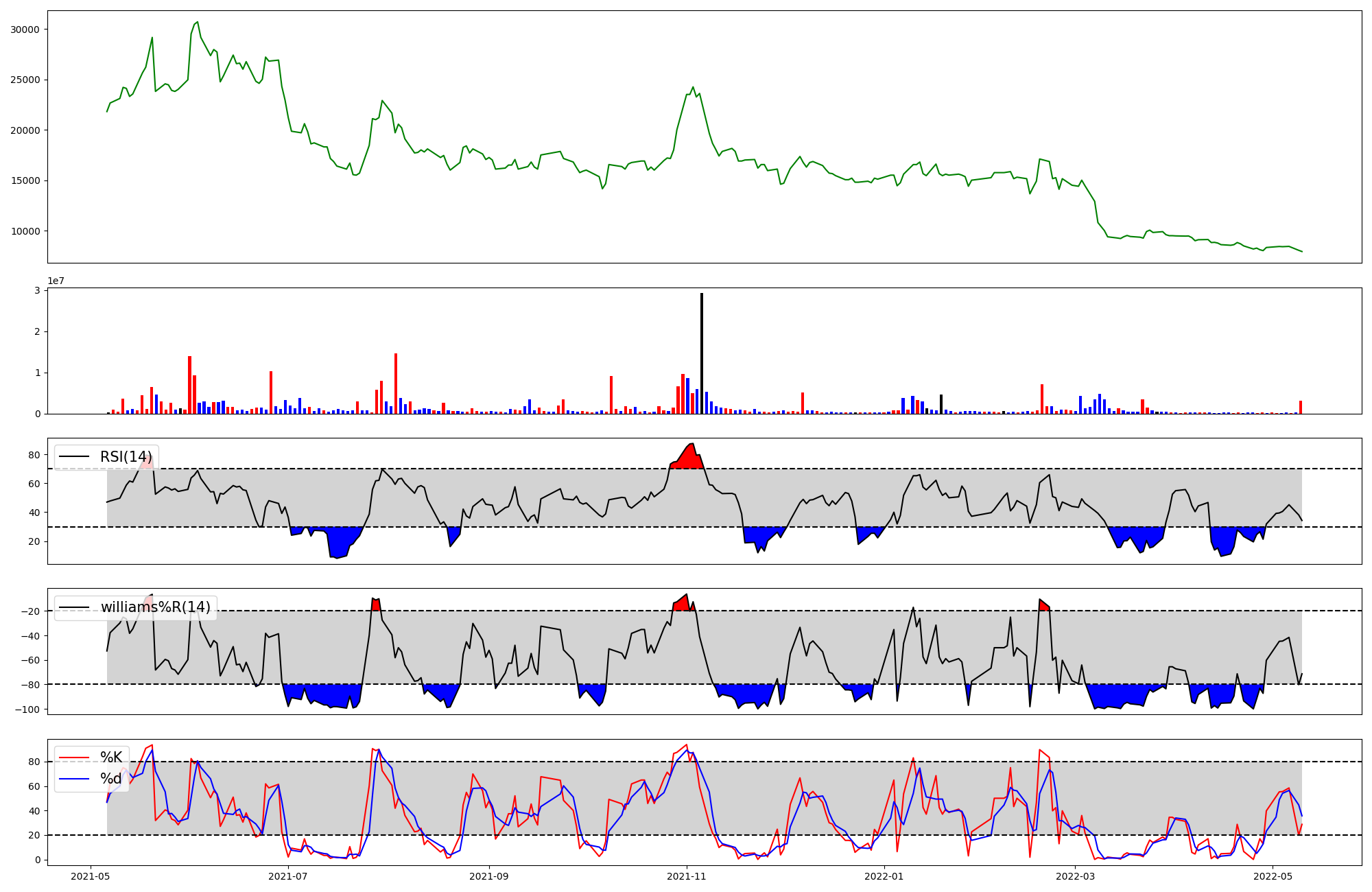
Task: Click the red %K legend line sample
Action: [x=74, y=758]
